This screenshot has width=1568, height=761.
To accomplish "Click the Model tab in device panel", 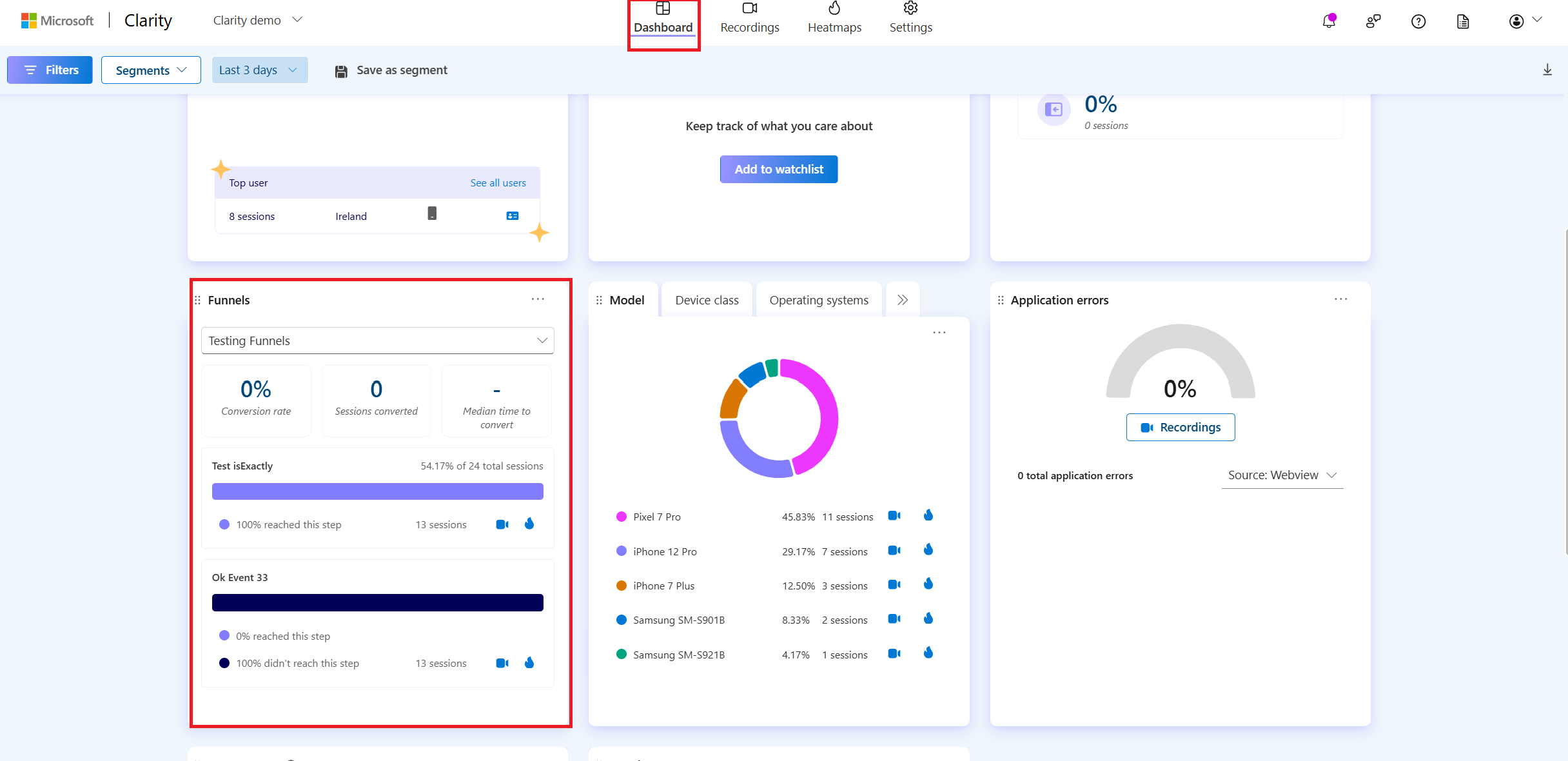I will [624, 300].
